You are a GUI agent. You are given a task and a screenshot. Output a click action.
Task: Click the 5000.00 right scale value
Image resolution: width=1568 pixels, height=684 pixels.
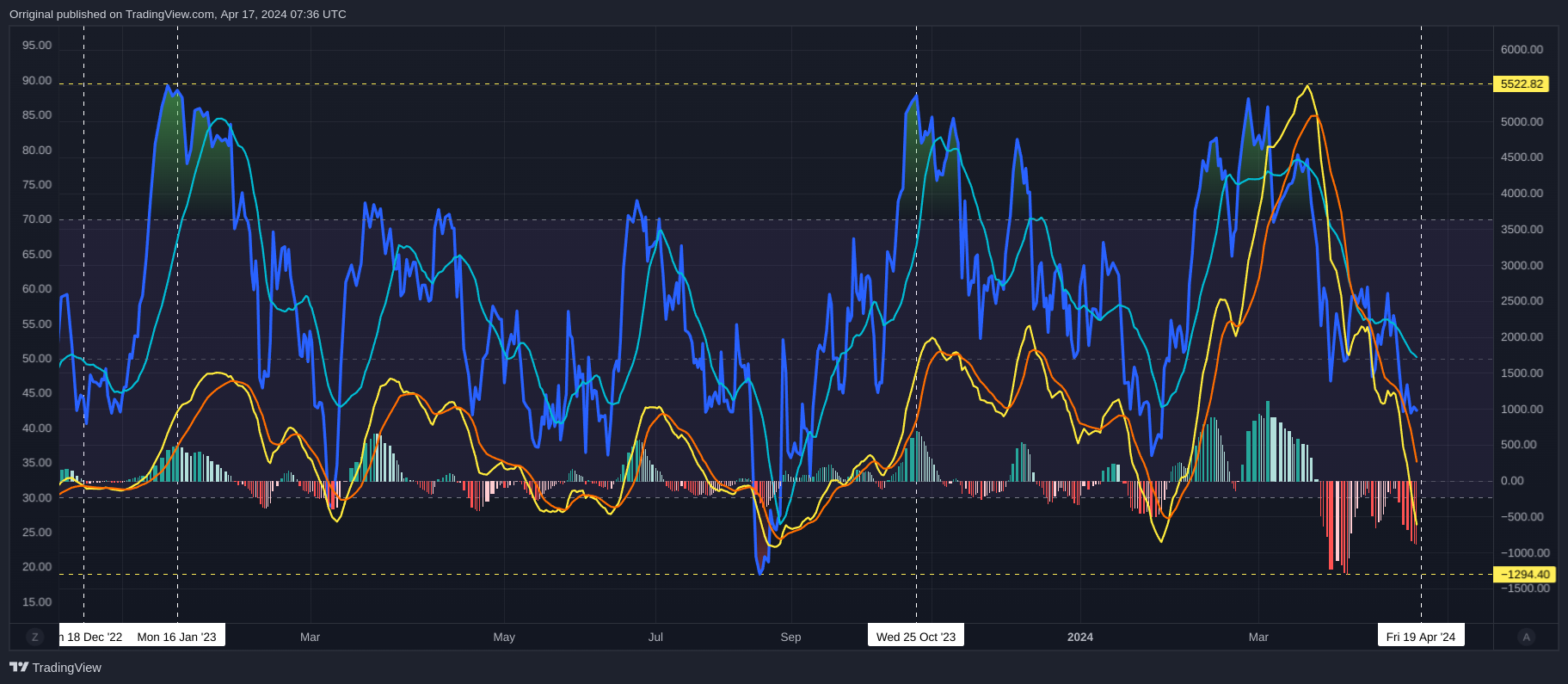pos(1522,122)
